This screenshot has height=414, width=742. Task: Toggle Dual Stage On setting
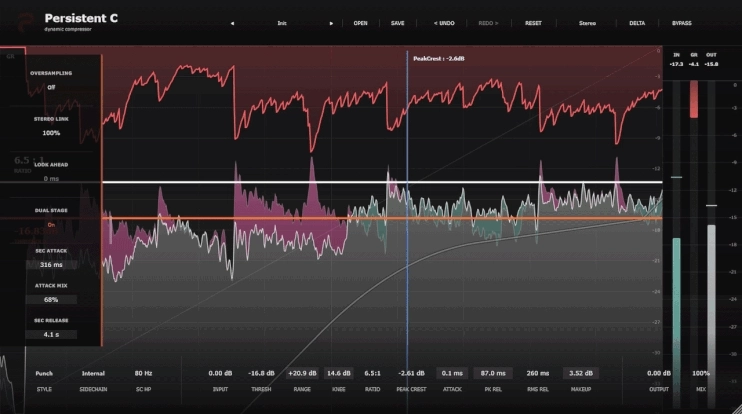pyautogui.click(x=51, y=225)
